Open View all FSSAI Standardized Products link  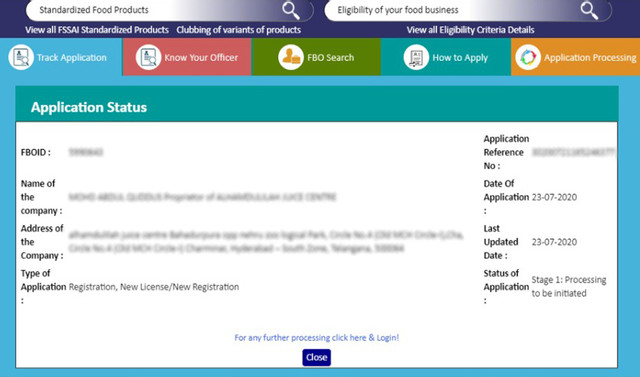coord(97,30)
